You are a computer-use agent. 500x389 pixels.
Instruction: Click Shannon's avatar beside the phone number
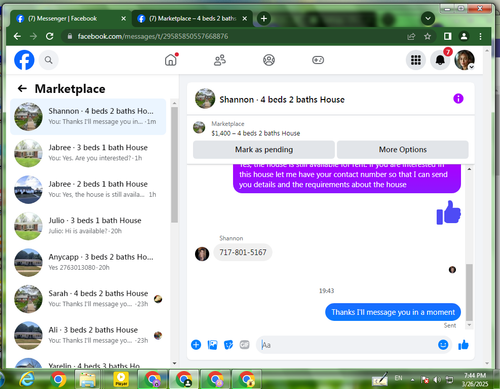[202, 254]
